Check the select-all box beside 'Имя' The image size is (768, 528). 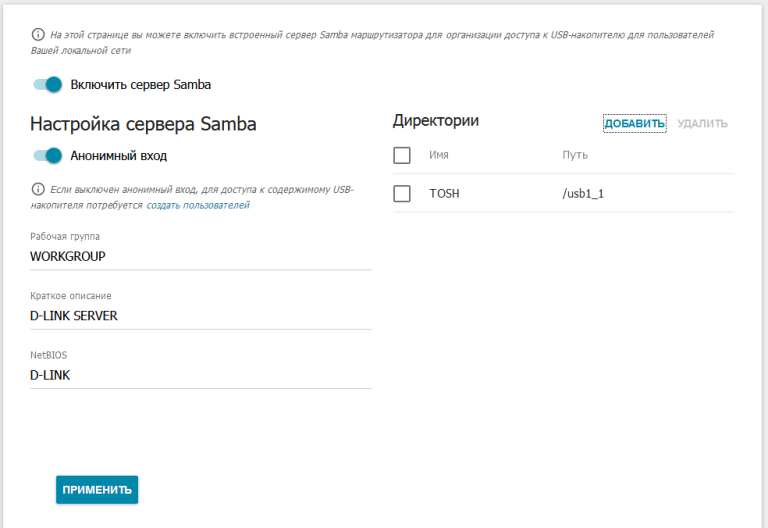402,155
